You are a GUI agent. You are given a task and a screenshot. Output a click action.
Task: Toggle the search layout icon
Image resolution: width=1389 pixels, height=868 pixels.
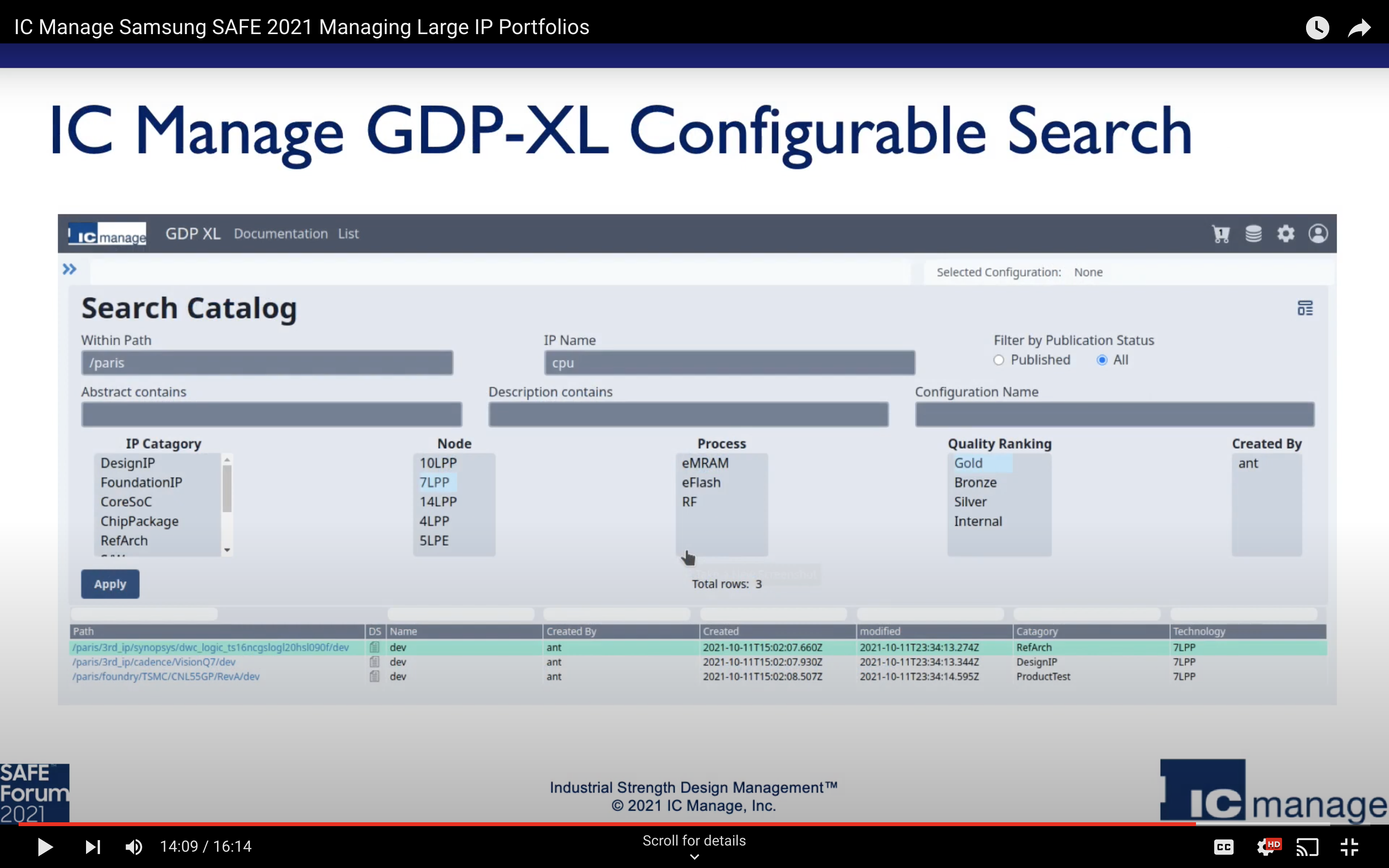tap(1305, 308)
